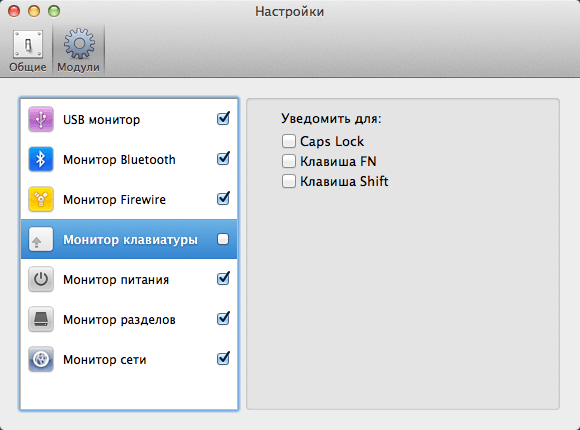Select the network monitor globe icon

41,359
